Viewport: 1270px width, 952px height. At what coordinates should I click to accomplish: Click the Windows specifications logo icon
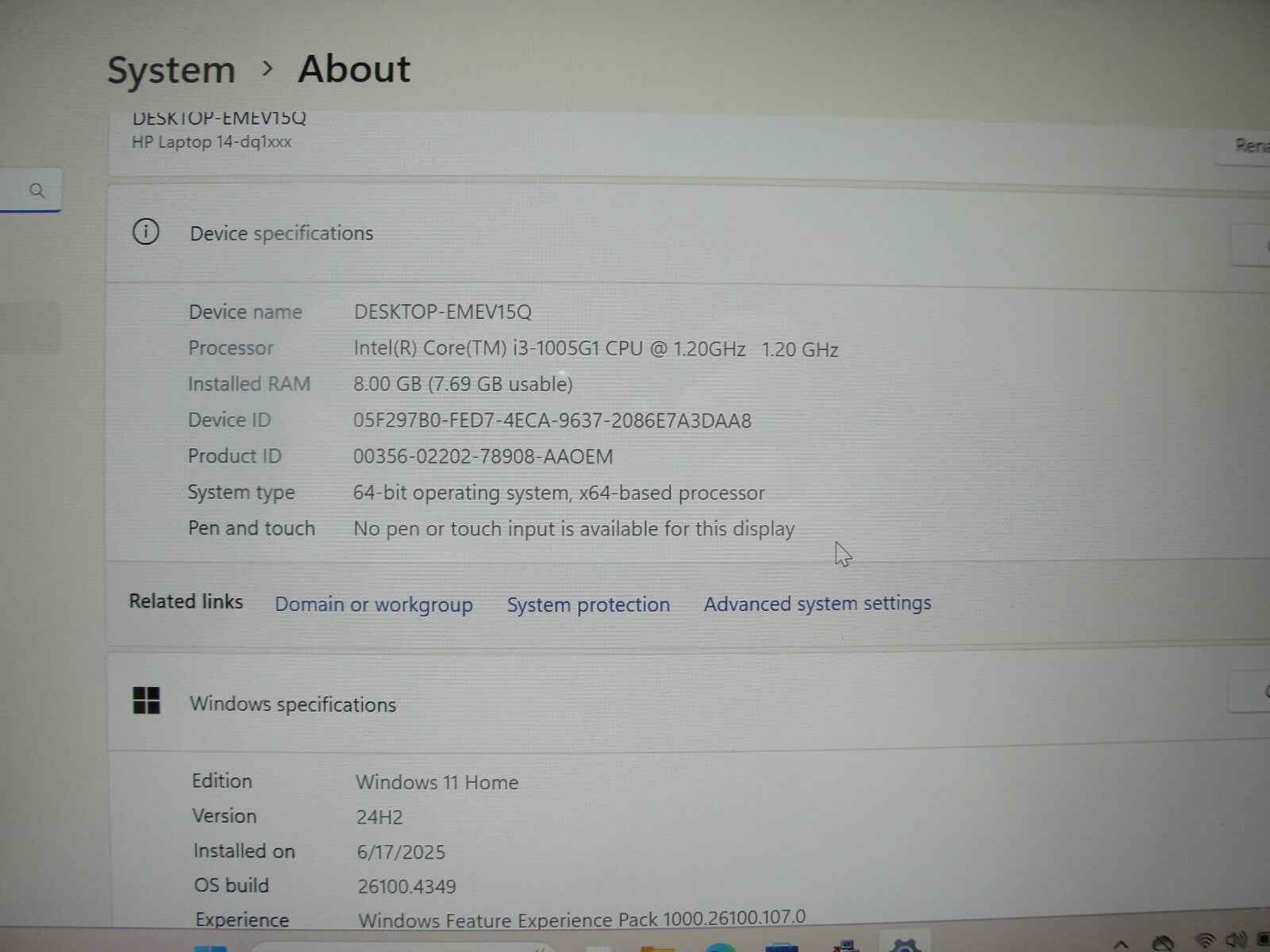[145, 701]
